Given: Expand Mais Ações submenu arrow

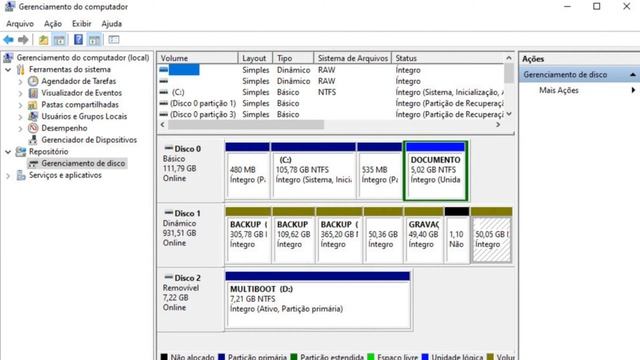Looking at the screenshot, I should (633, 90).
